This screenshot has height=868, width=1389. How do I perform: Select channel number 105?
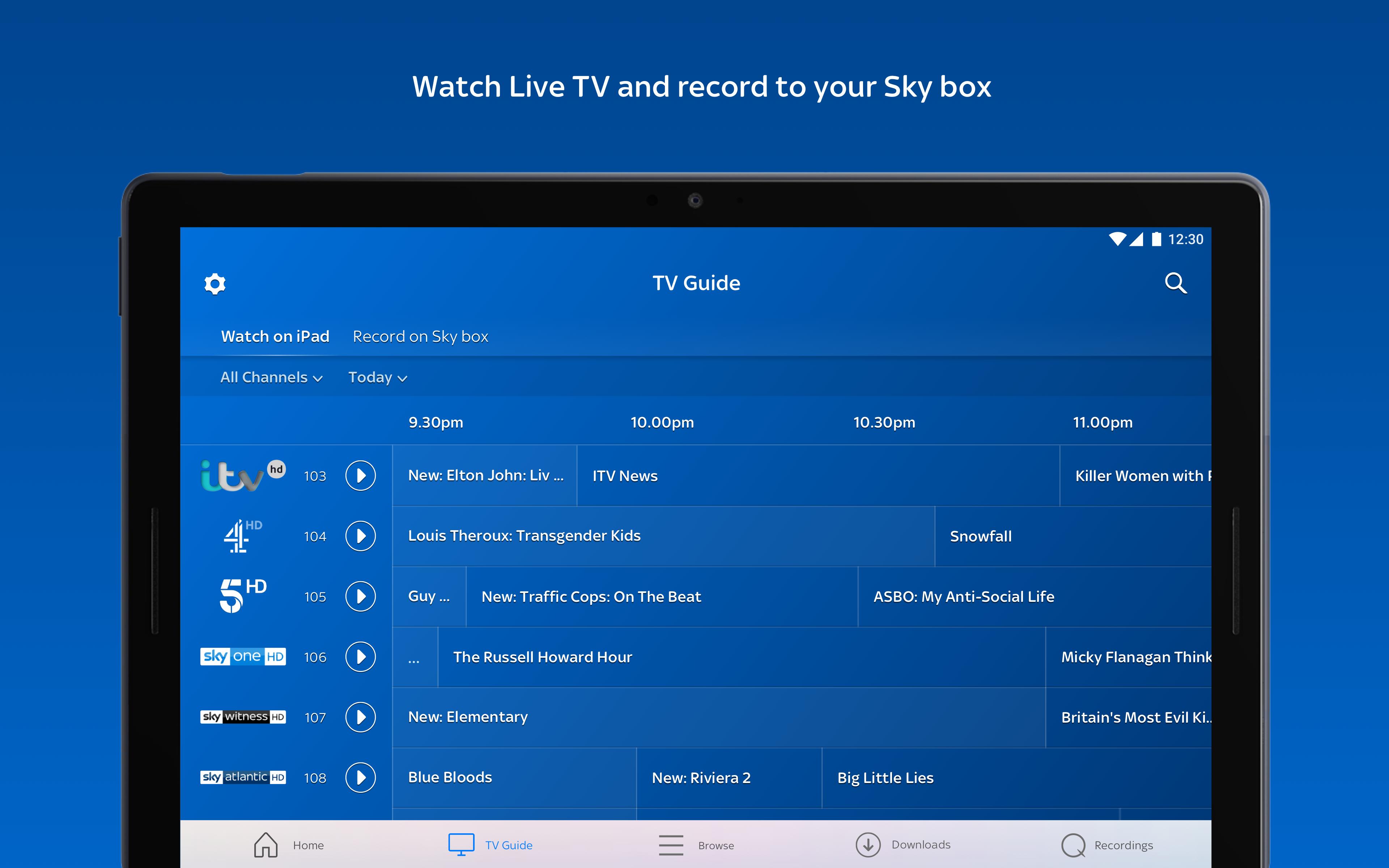[x=315, y=597]
